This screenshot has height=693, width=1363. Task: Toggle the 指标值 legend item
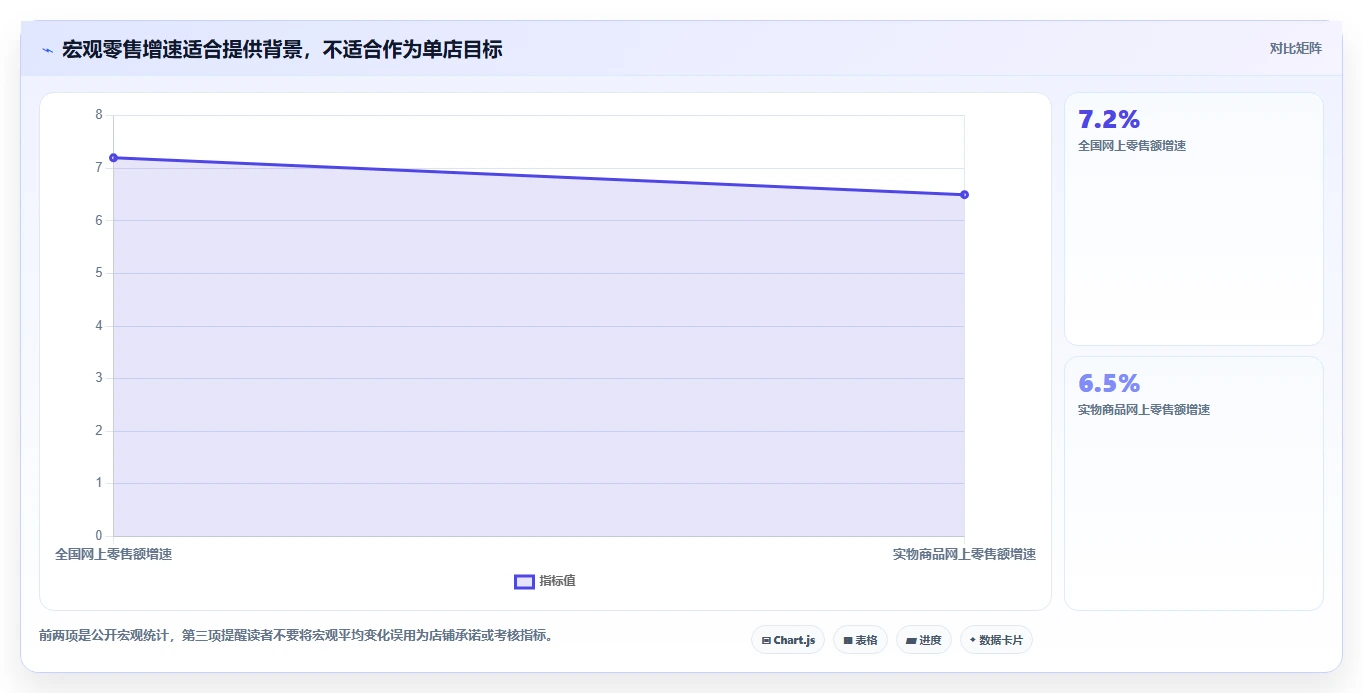[545, 582]
